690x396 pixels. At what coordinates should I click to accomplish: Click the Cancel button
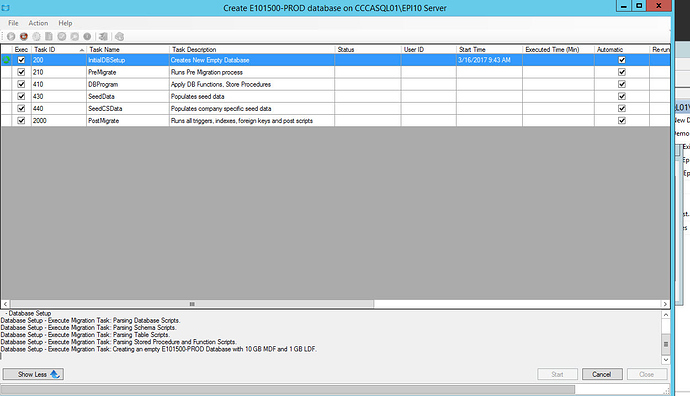(602, 374)
